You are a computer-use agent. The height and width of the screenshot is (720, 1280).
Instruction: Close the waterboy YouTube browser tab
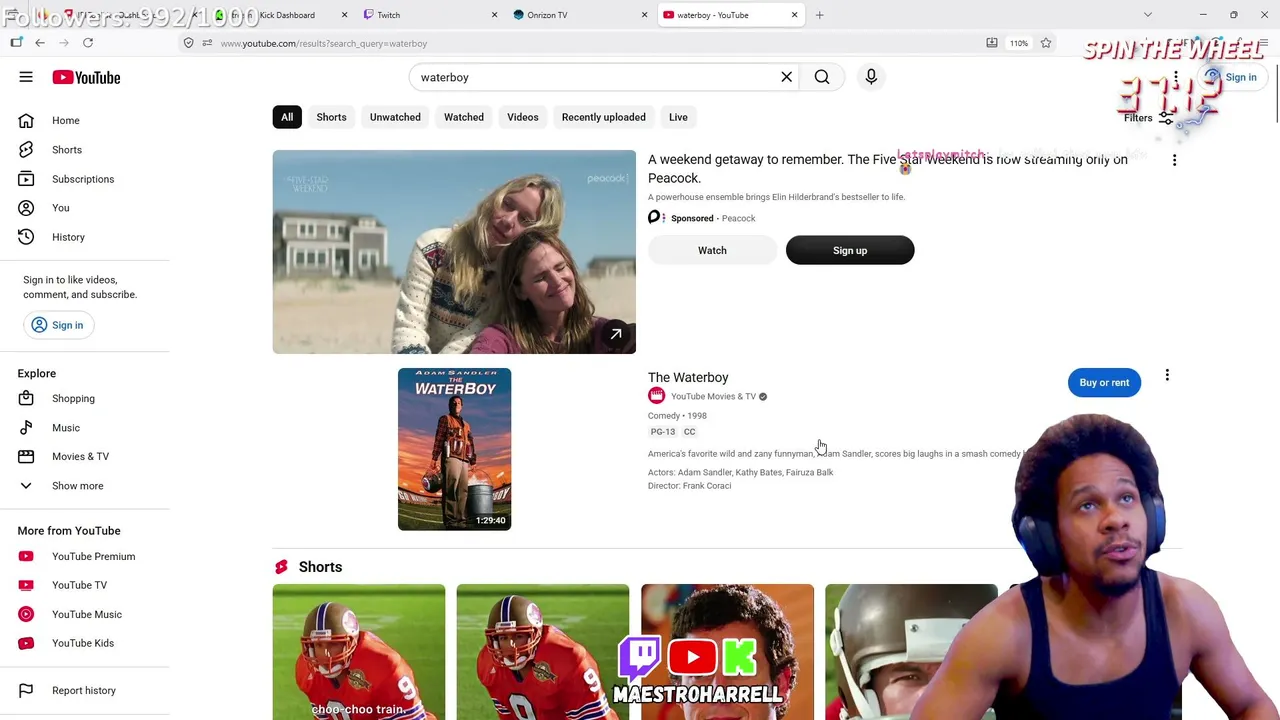point(795,15)
